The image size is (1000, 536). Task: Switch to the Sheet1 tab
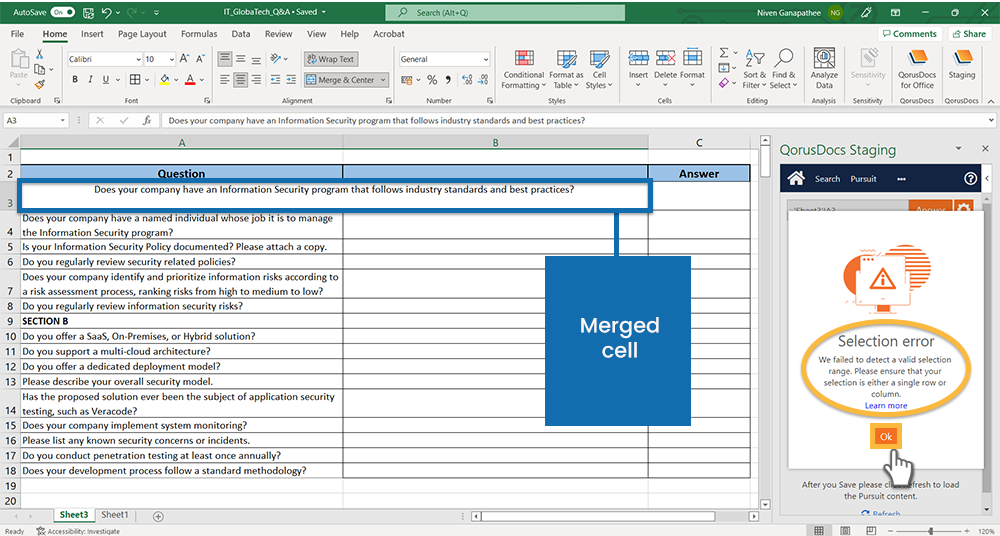coord(115,514)
